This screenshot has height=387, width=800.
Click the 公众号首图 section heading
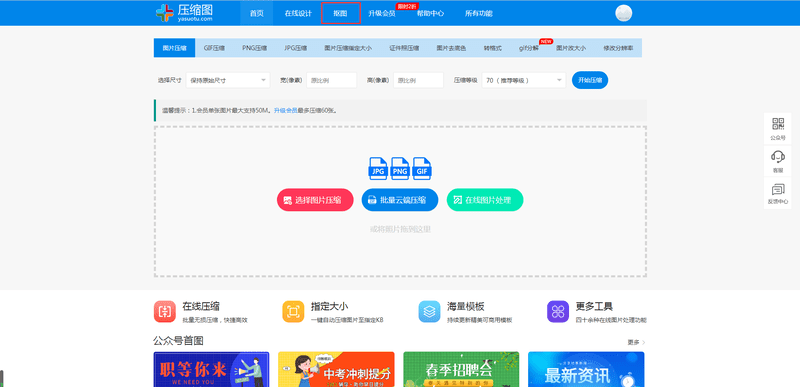(x=178, y=341)
